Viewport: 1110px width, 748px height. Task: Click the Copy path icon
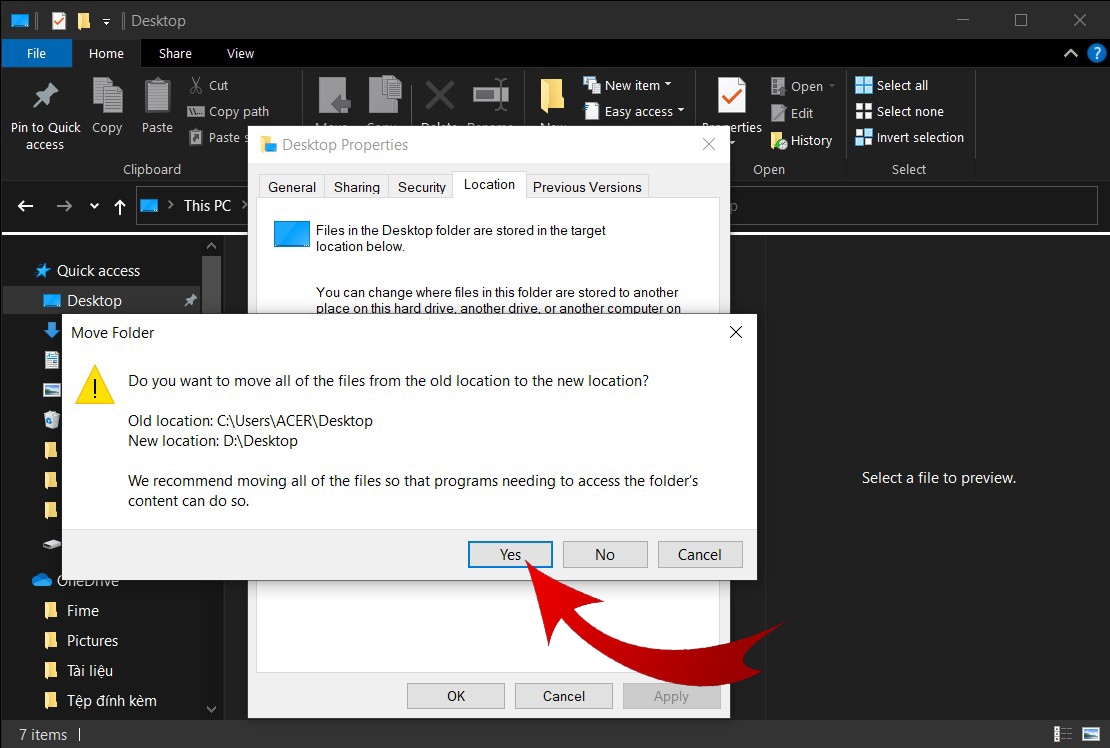coord(195,111)
